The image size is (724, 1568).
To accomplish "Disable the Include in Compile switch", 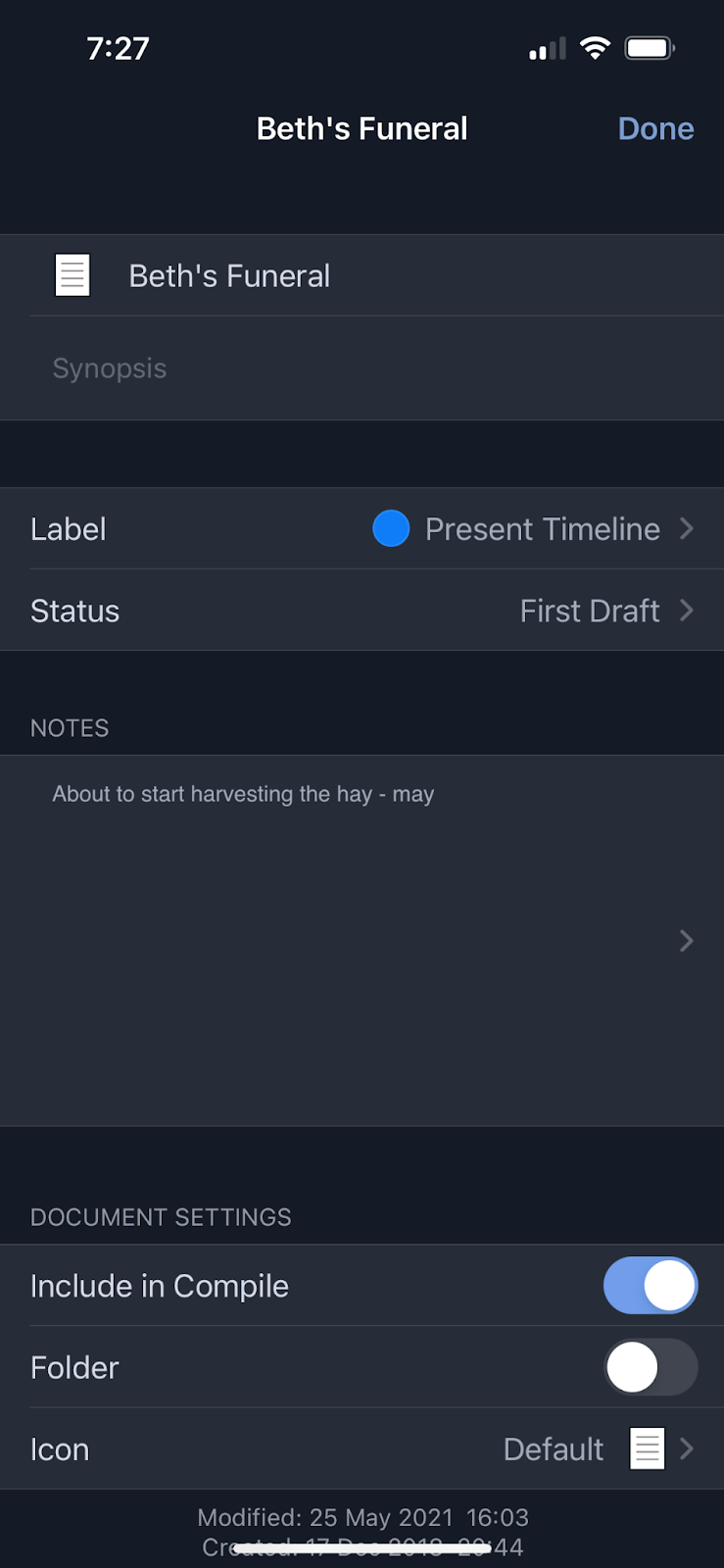I will (x=651, y=1286).
